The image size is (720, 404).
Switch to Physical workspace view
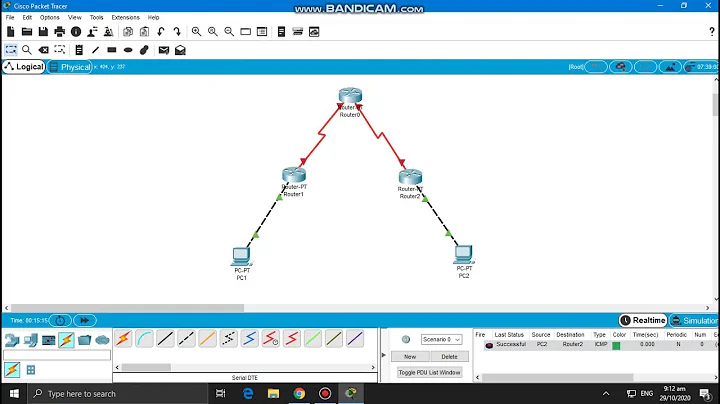[x=70, y=67]
